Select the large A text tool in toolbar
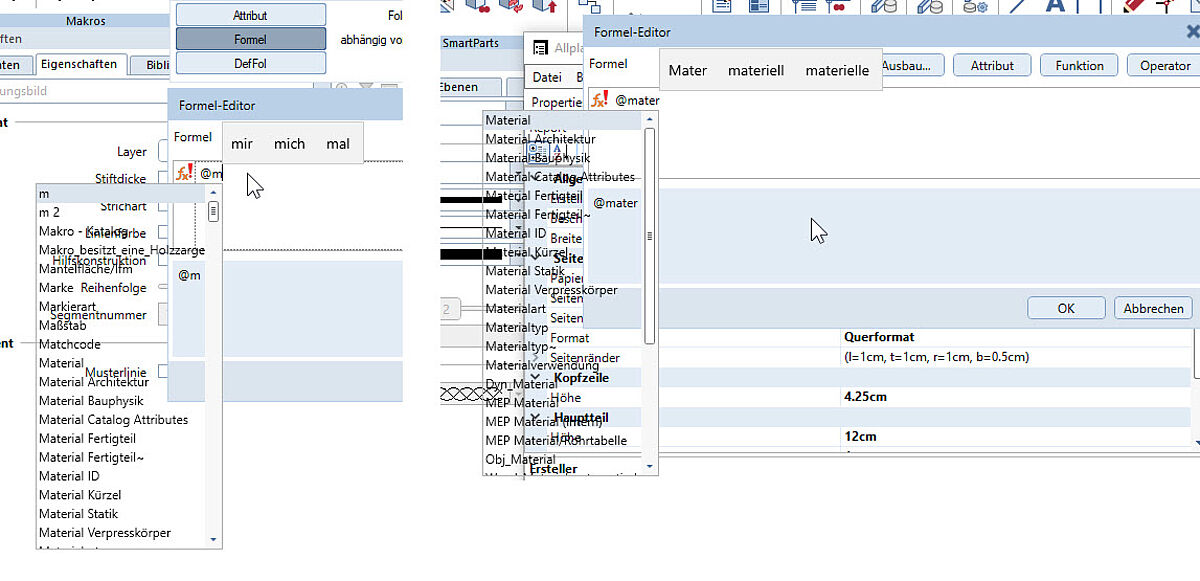 pyautogui.click(x=1055, y=8)
